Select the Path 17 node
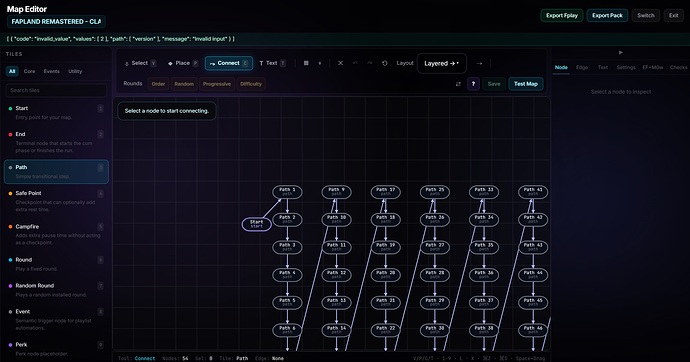The width and height of the screenshot is (690, 362). [x=385, y=192]
